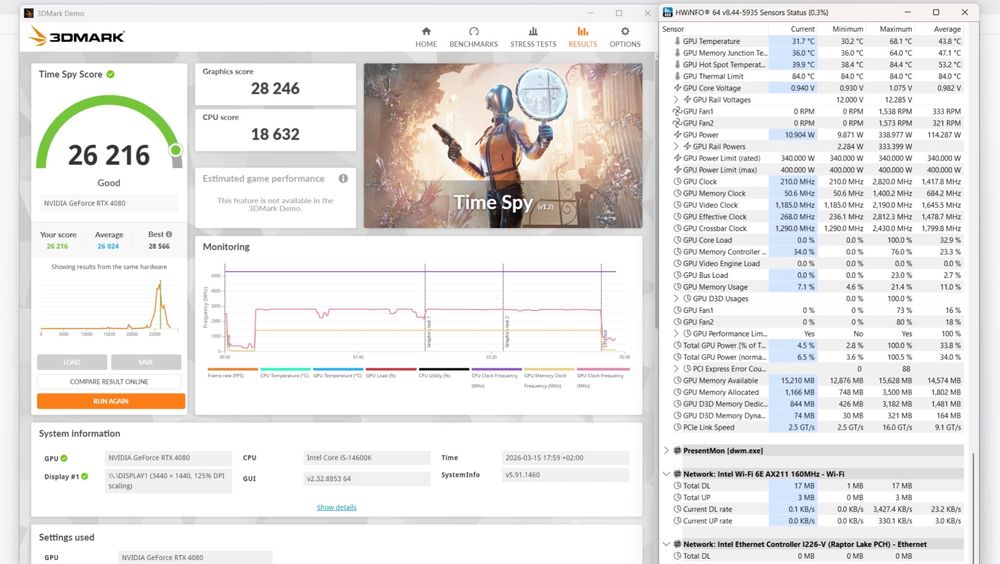Expand the PresentMon [dwm.exe] group
Image resolution: width=1000 pixels, height=564 pixels.
pos(666,450)
